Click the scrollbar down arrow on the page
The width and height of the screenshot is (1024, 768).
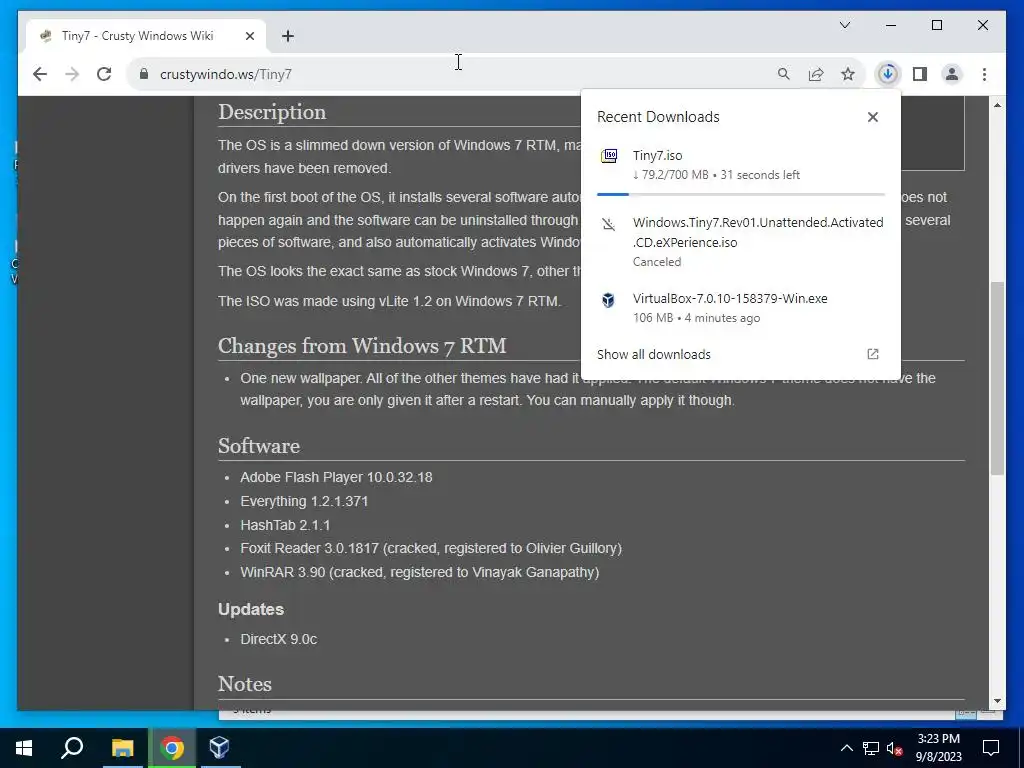(997, 701)
